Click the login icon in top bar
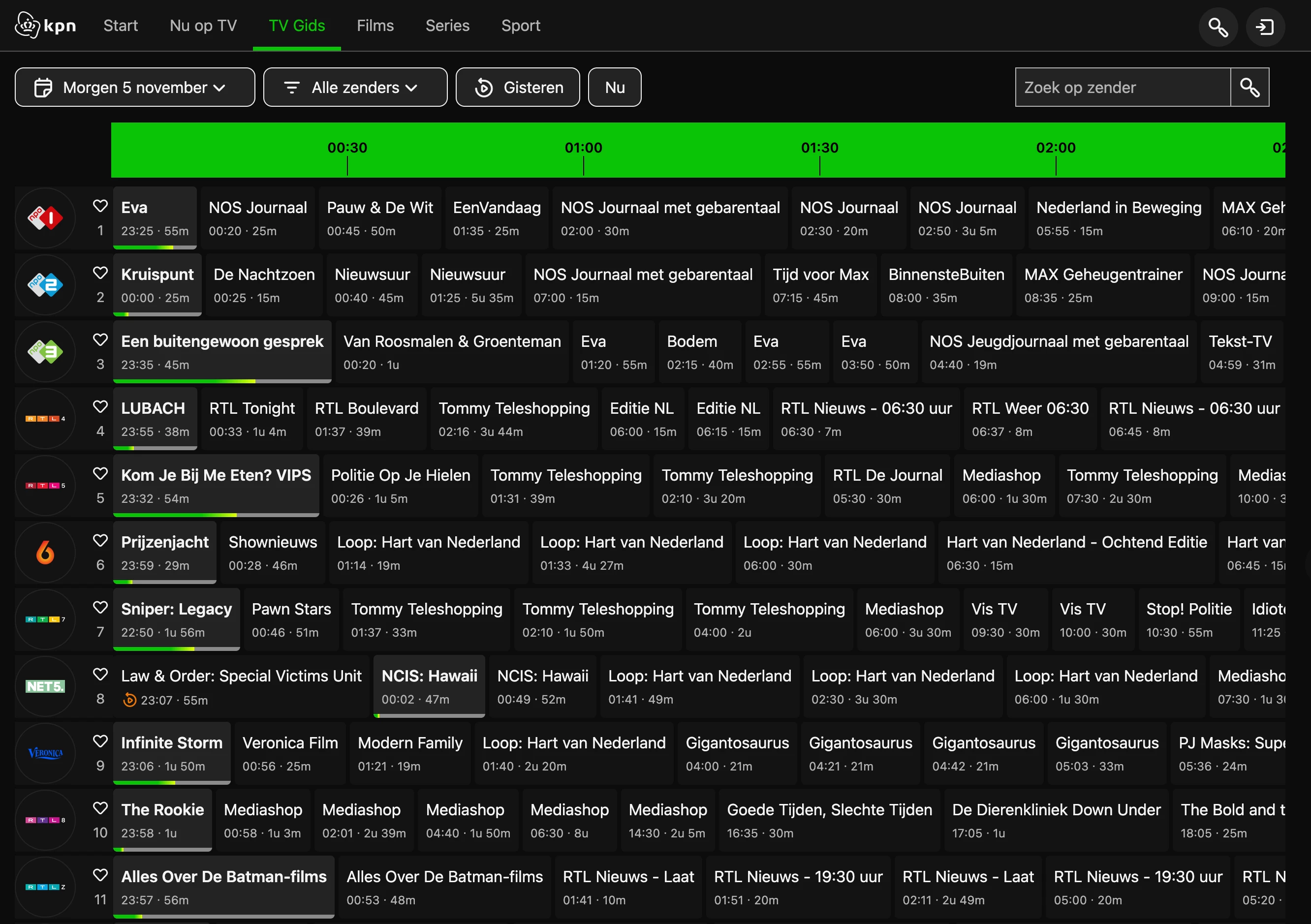Viewport: 1311px width, 924px height. tap(1265, 27)
